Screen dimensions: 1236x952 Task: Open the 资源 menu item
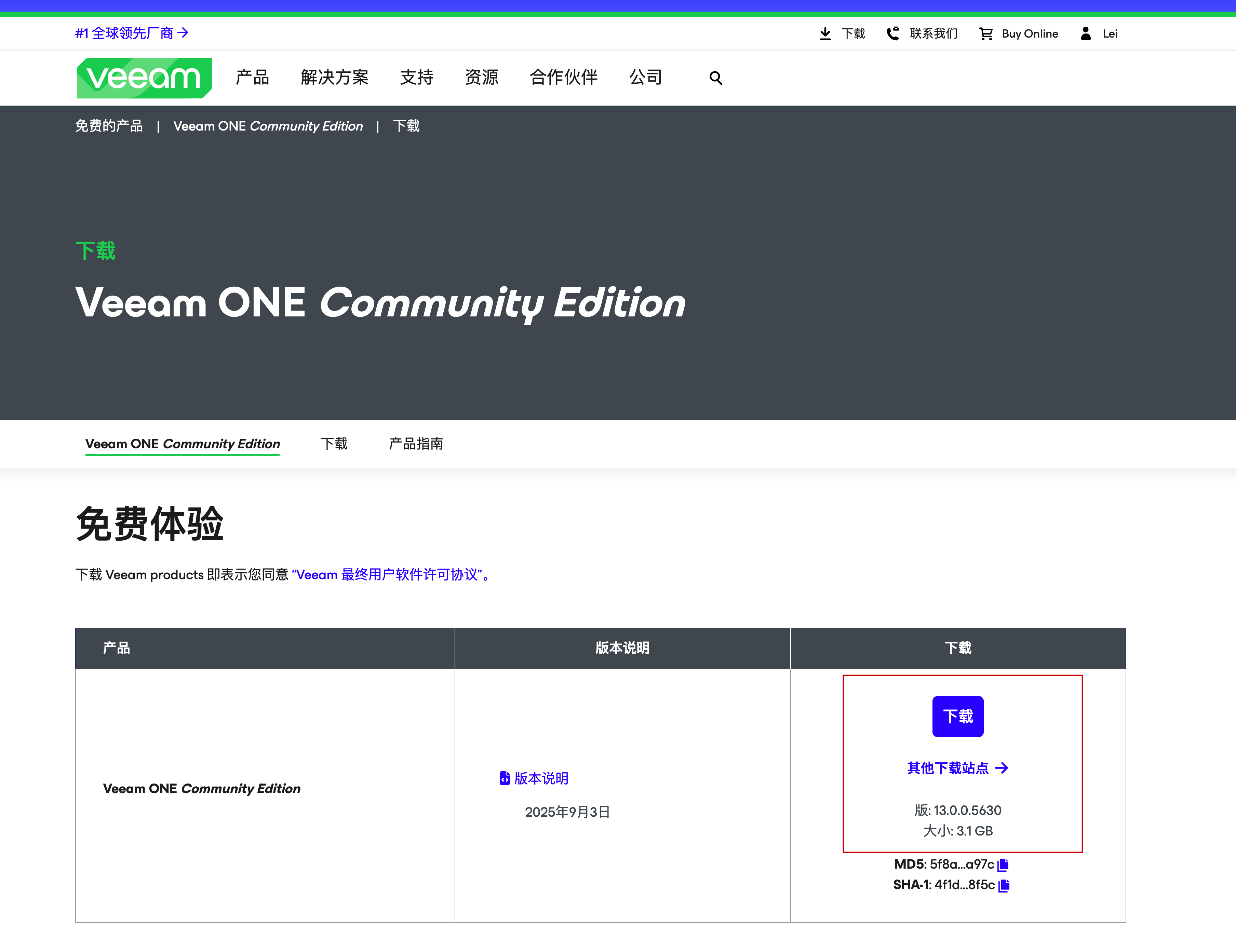482,78
